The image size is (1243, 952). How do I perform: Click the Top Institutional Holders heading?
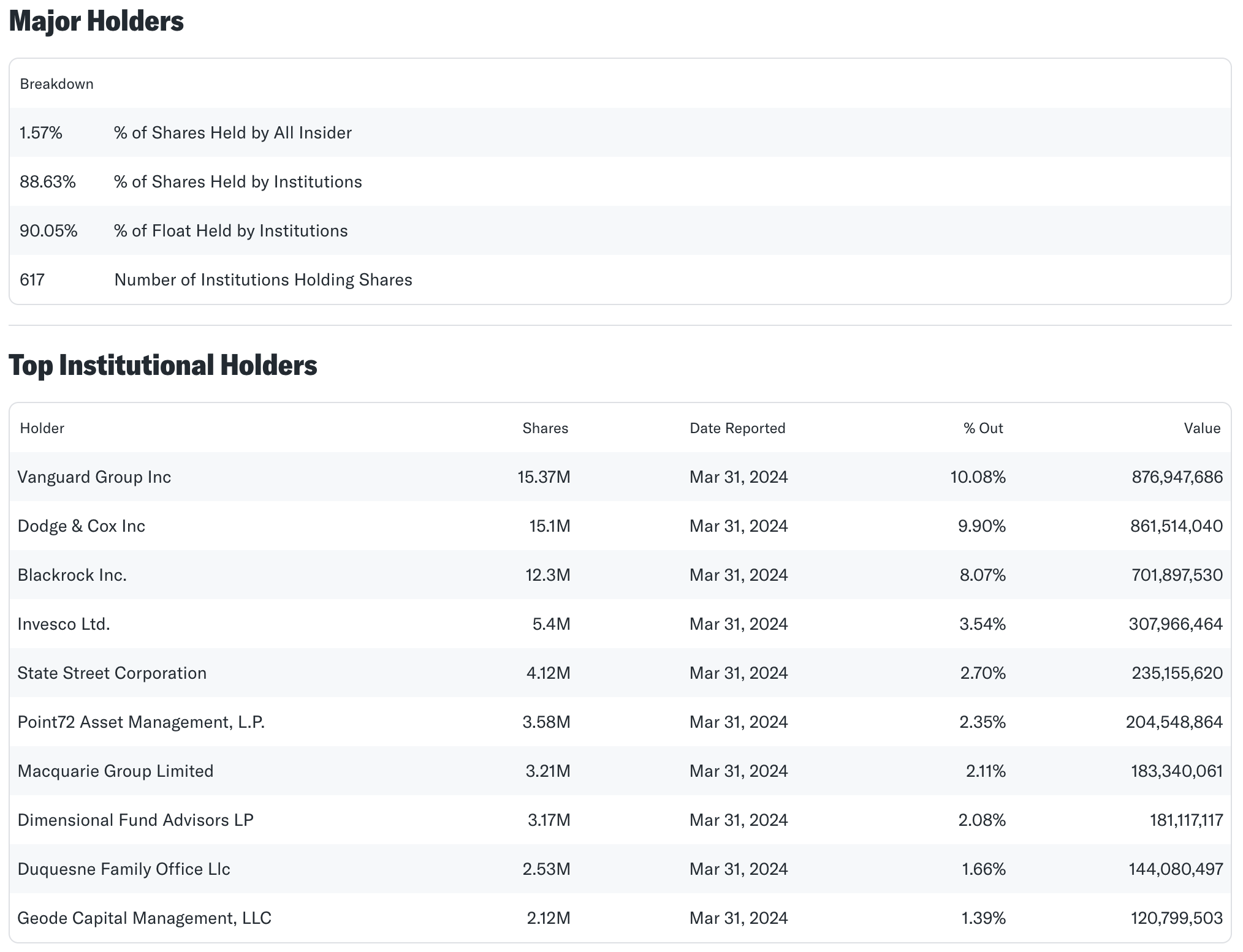(x=163, y=366)
